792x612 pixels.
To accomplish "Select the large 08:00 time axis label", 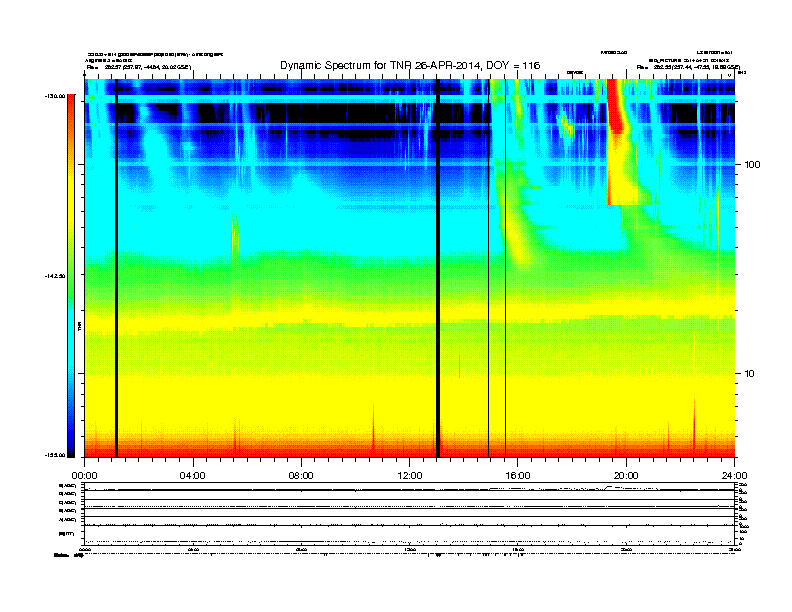I will coord(301,476).
